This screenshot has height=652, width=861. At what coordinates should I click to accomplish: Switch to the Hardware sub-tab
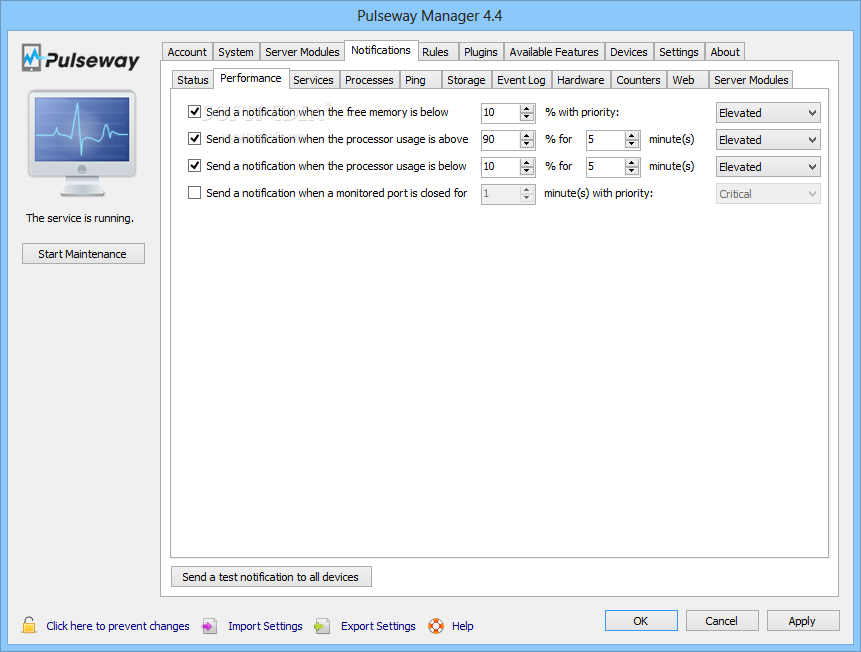pyautogui.click(x=581, y=80)
